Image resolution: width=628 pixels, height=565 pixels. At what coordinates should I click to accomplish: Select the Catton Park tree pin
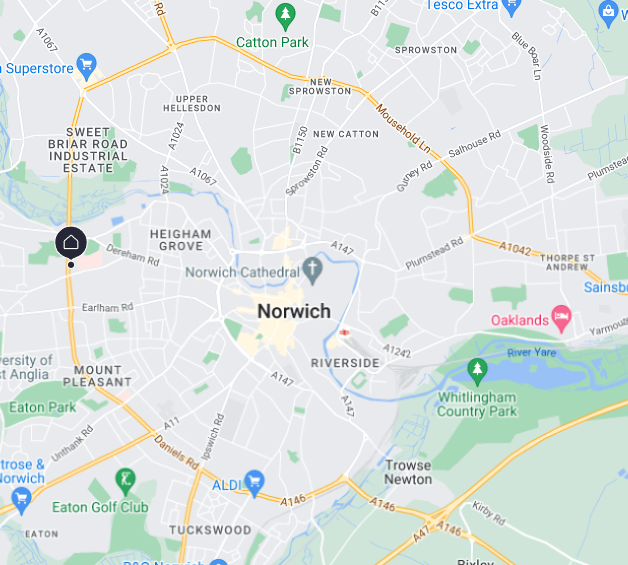(285, 17)
